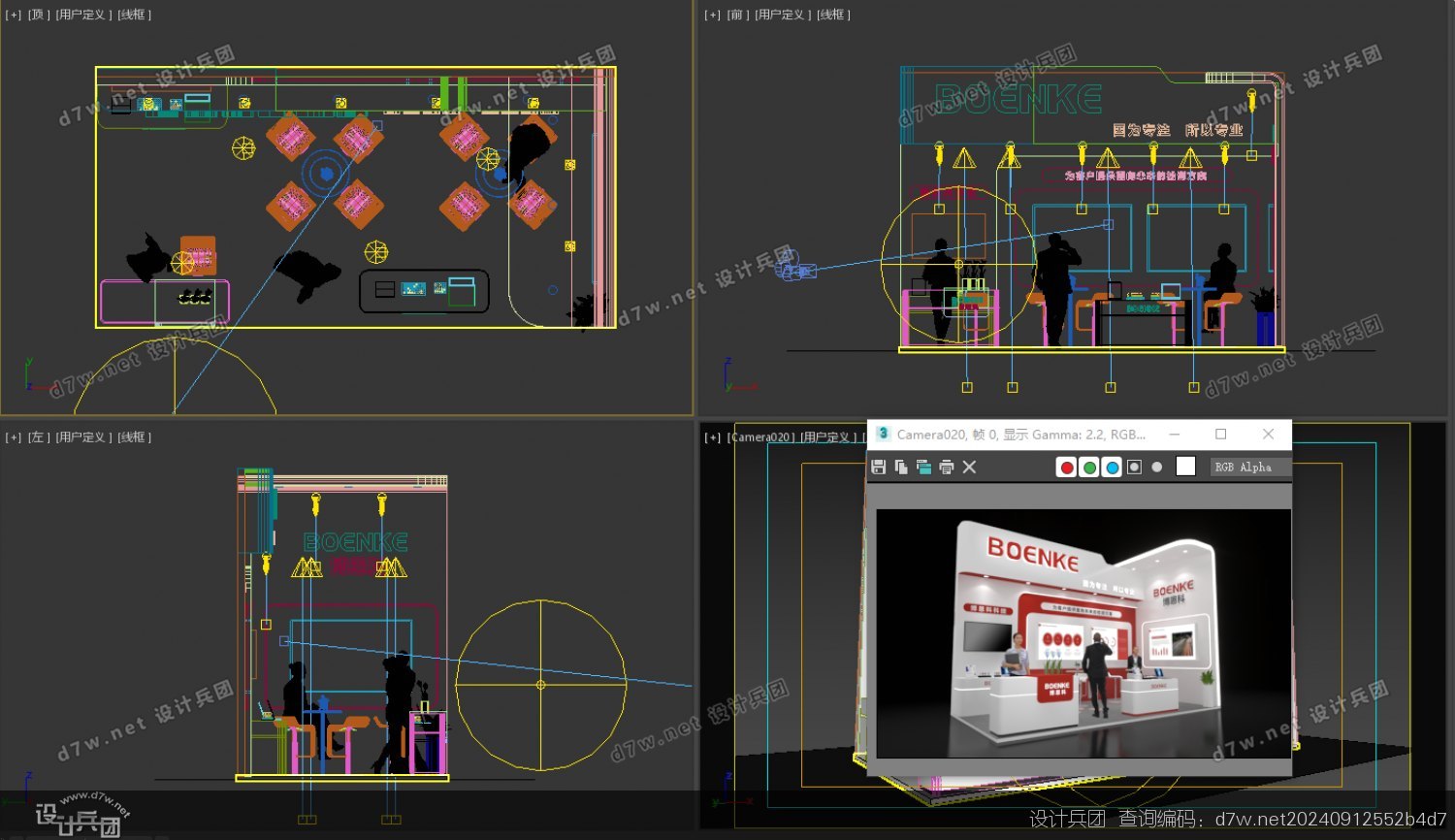Open [线框] shading menu in the left viewport
The width and height of the screenshot is (1455, 840).
click(x=135, y=437)
